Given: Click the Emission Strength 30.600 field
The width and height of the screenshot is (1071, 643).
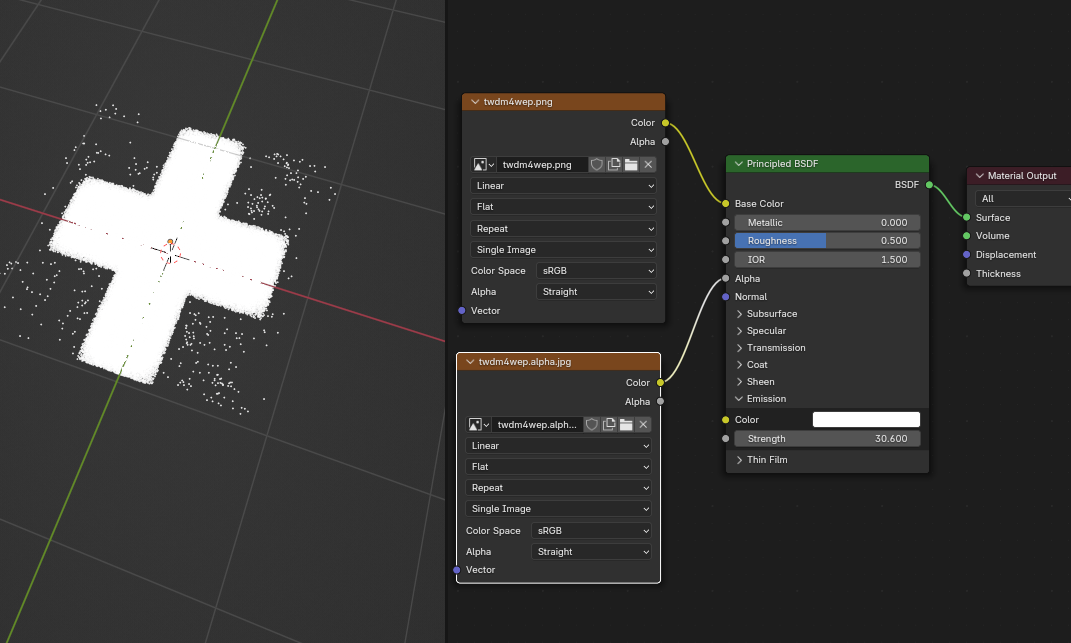Looking at the screenshot, I should pos(827,439).
